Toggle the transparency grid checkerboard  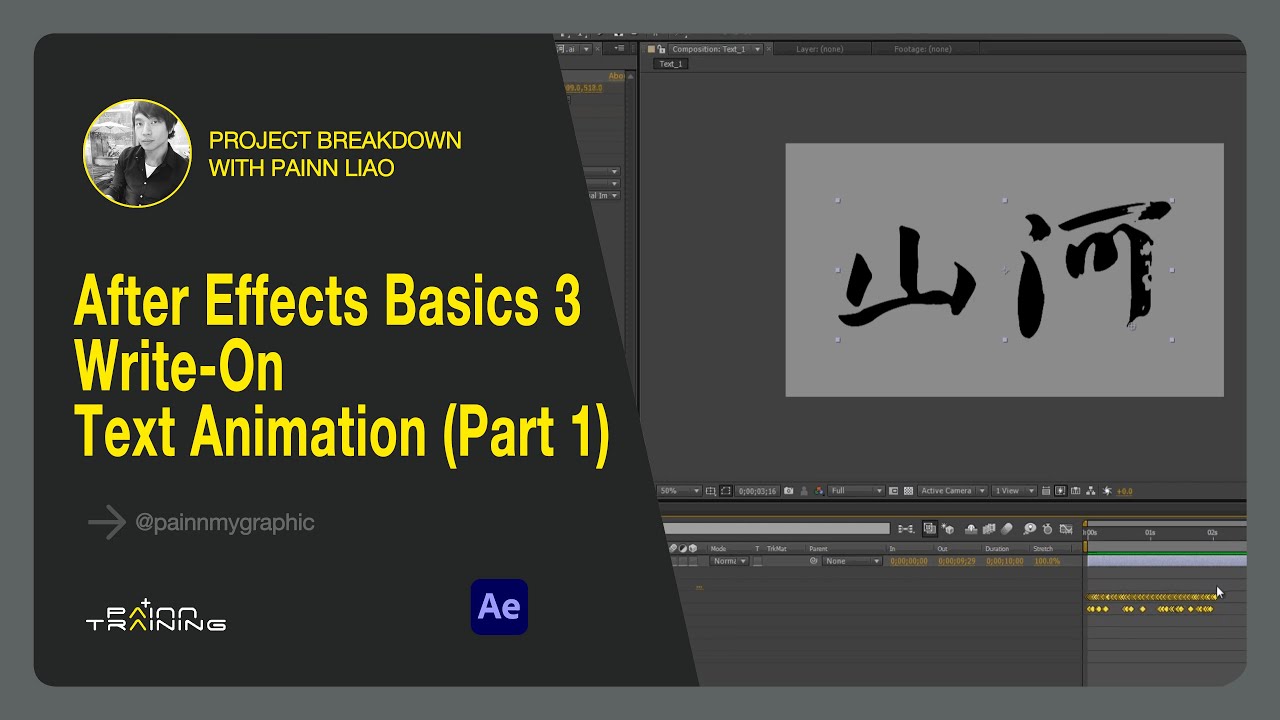[908, 491]
